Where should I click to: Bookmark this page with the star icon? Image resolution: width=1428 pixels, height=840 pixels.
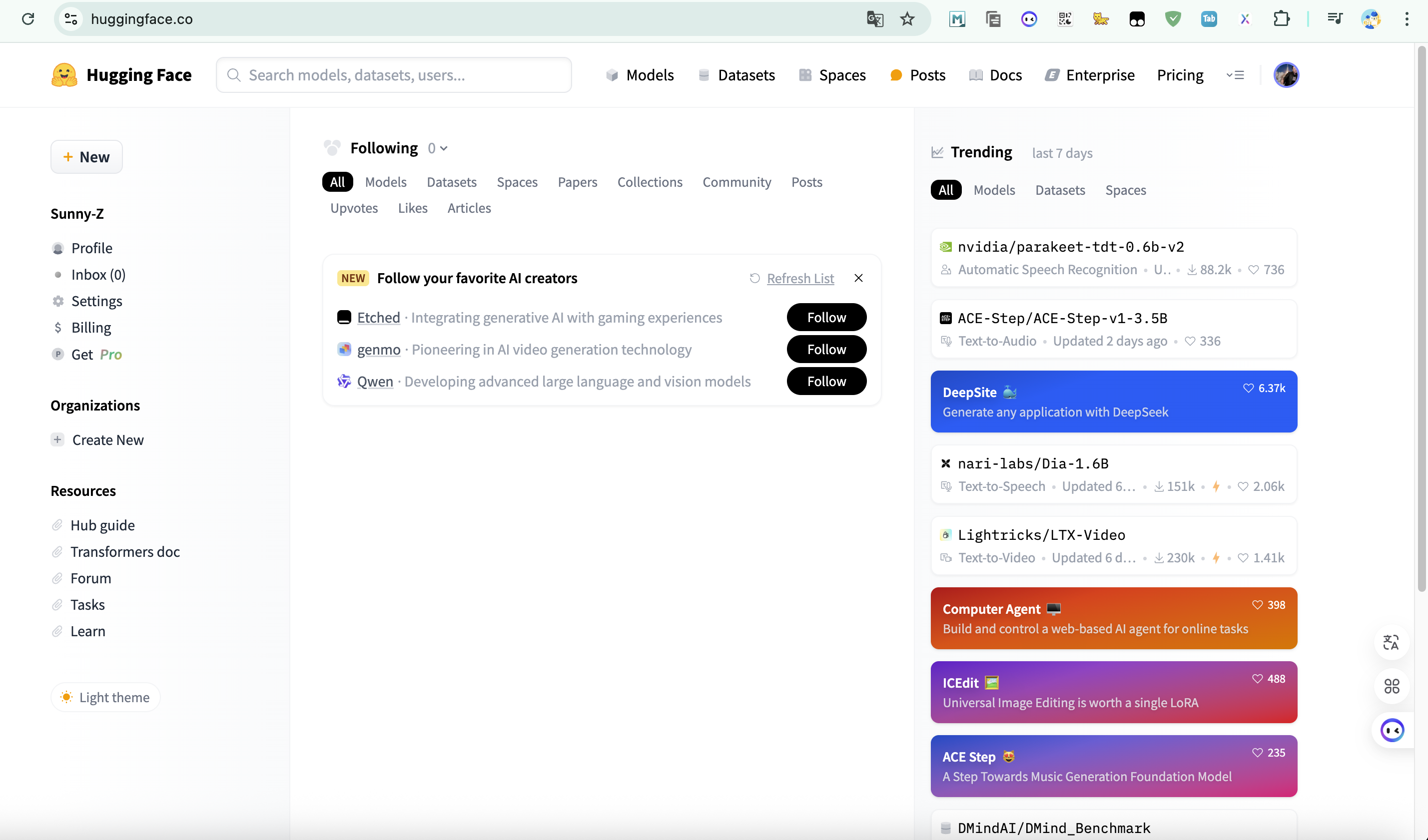(907, 19)
